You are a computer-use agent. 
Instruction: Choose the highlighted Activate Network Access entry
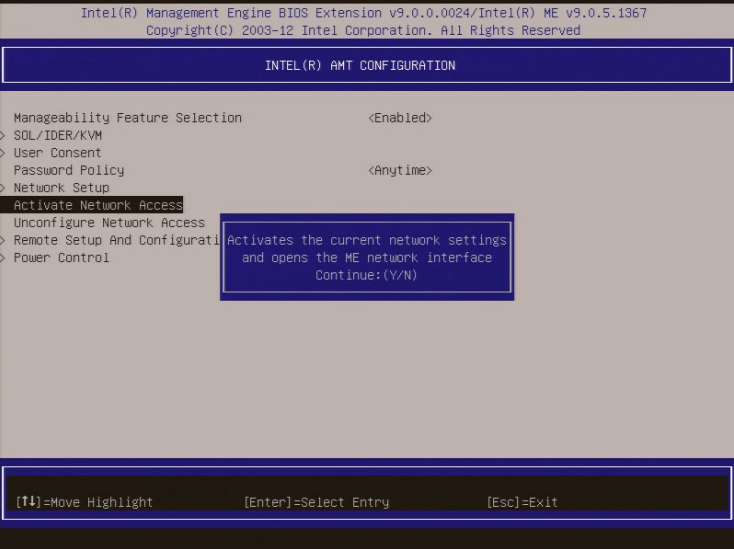(x=98, y=205)
